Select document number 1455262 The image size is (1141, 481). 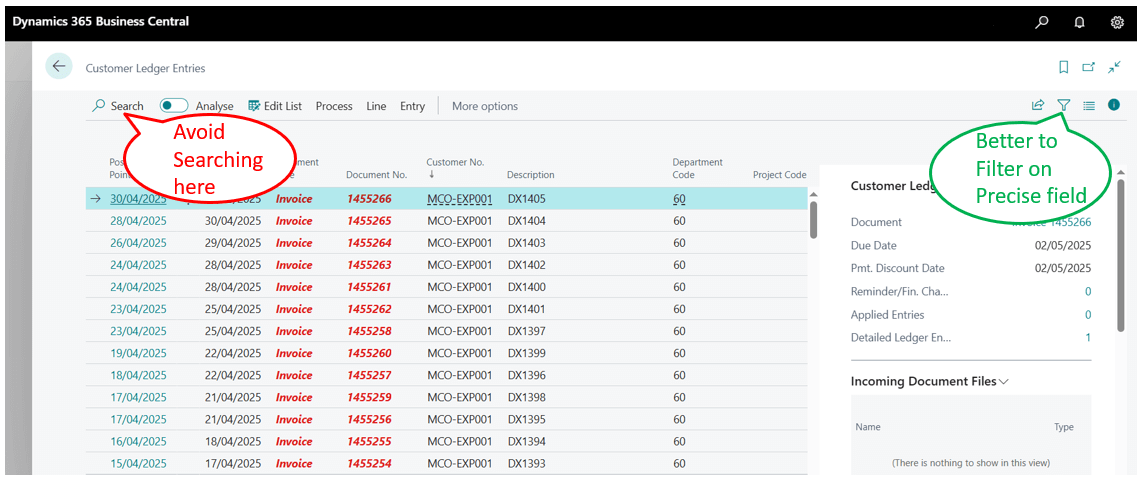[369, 309]
